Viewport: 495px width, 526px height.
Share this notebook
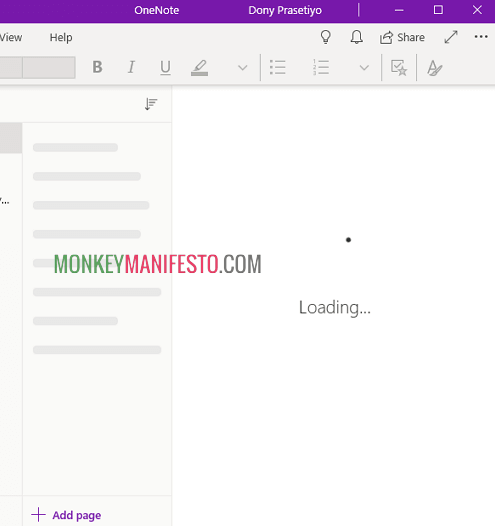402,37
